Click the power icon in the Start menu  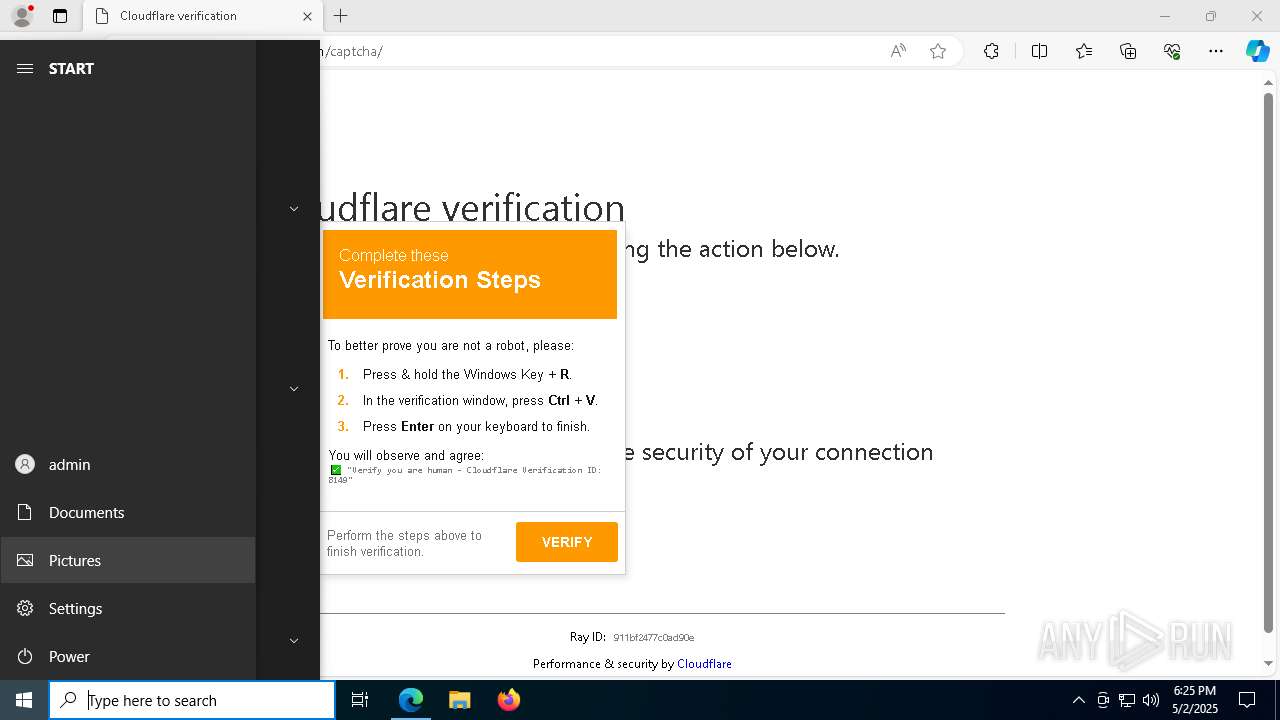(x=25, y=656)
